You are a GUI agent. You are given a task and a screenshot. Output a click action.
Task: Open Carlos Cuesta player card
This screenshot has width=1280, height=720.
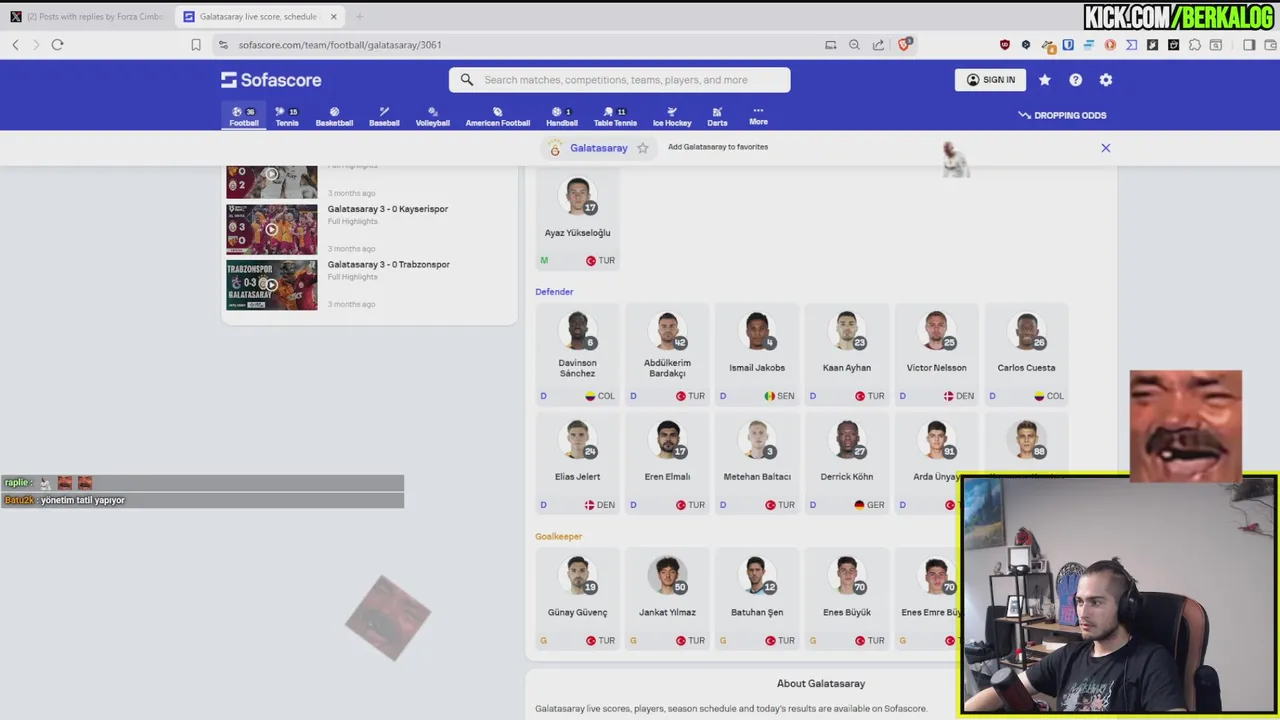point(1026,356)
